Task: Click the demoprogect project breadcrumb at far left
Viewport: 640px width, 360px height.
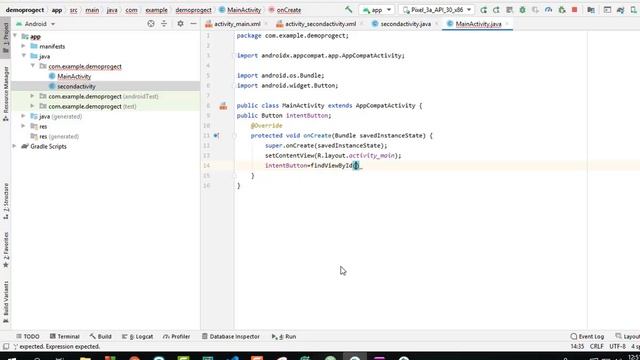Action: click(25, 10)
